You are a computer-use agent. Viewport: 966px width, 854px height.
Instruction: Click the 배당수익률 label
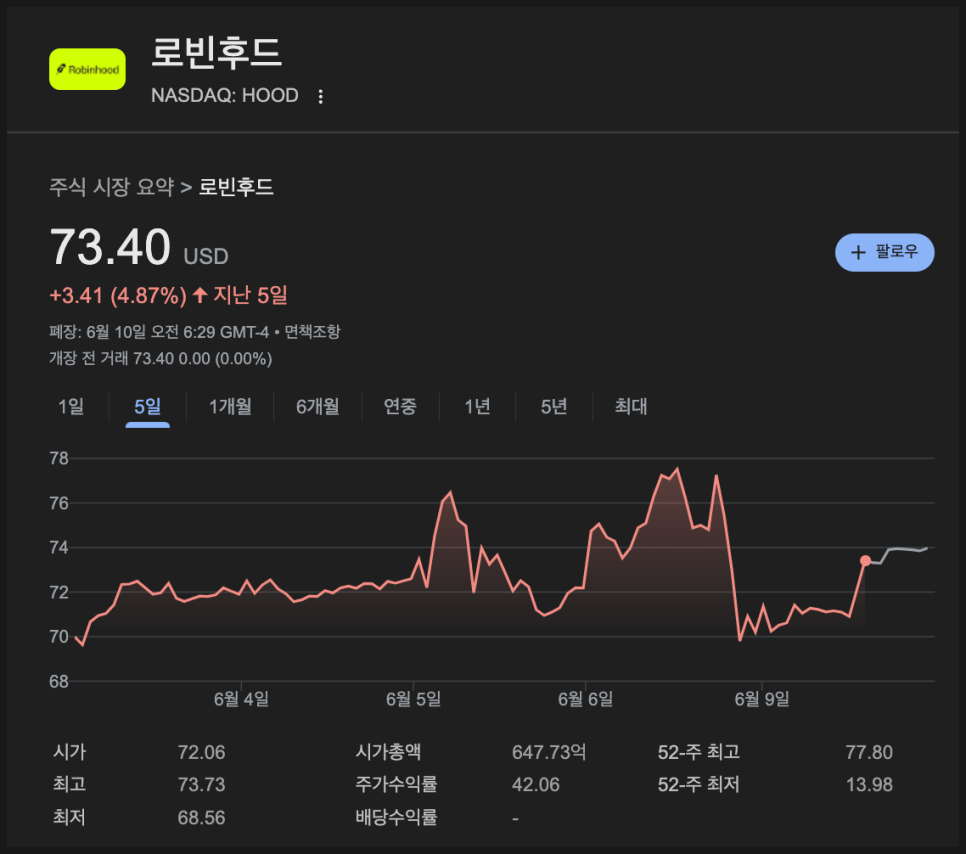tap(396, 818)
